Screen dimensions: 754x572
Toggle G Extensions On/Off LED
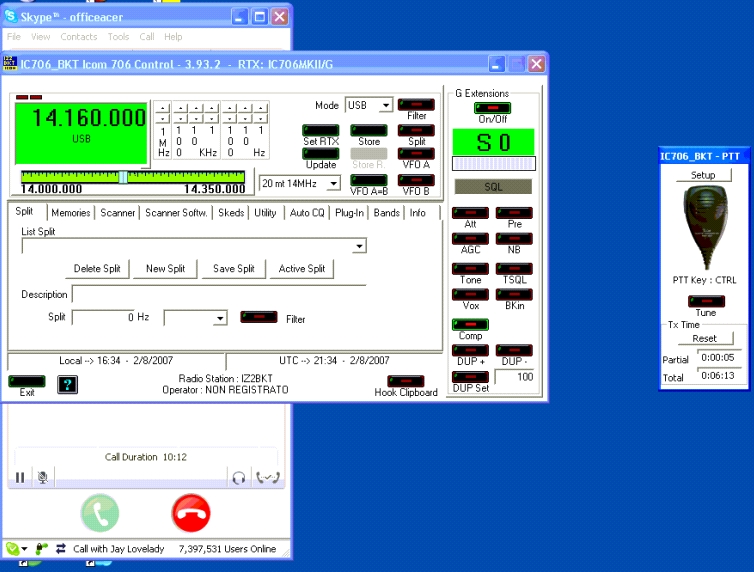[x=492, y=108]
